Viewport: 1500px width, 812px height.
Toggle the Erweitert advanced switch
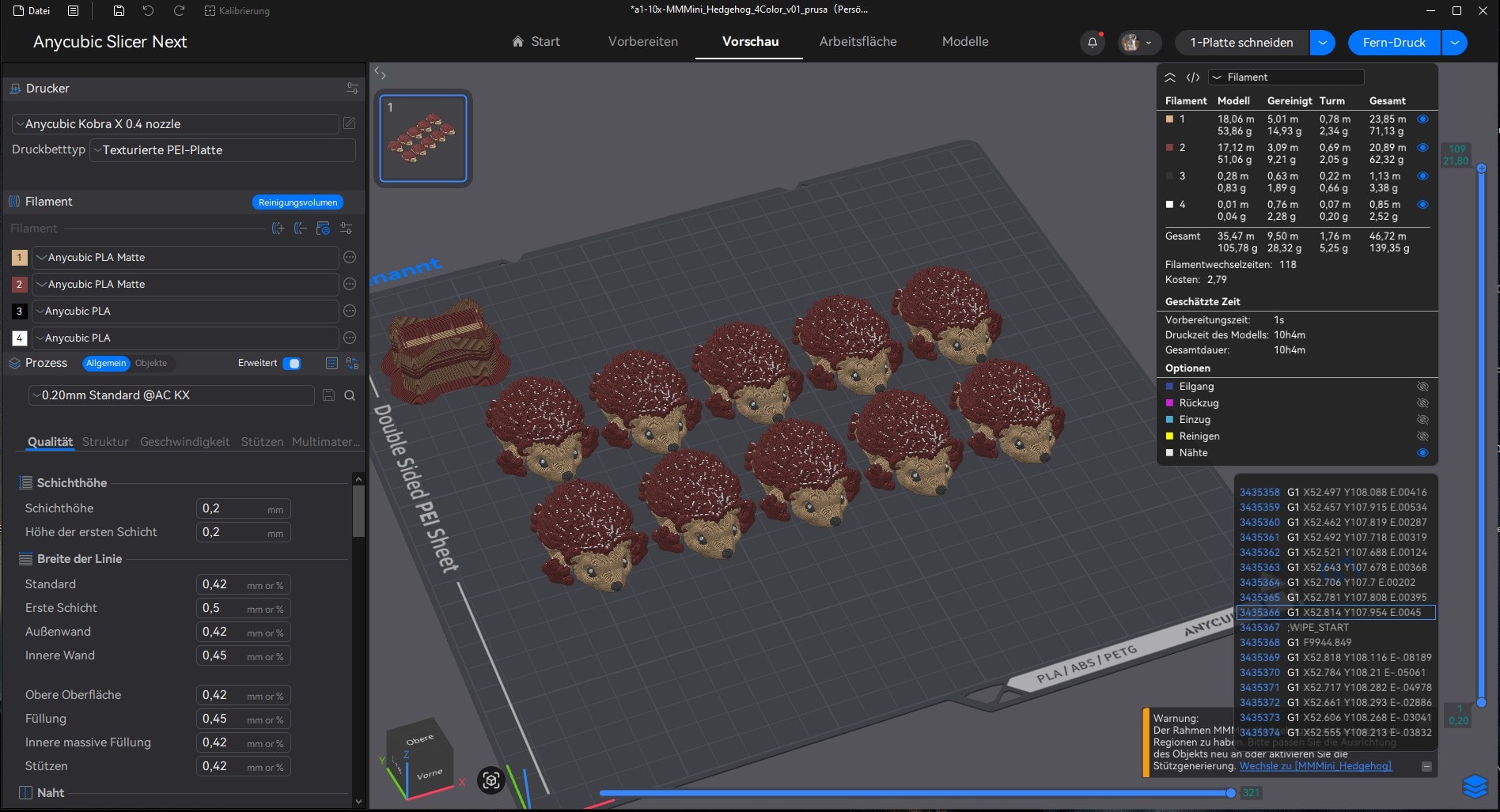pos(292,364)
